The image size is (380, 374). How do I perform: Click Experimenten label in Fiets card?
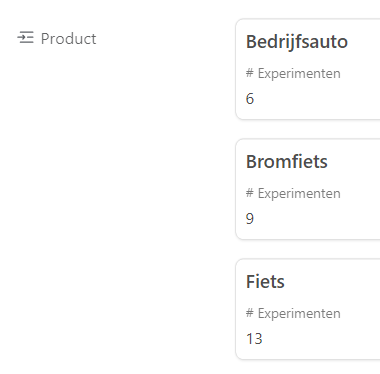299,313
